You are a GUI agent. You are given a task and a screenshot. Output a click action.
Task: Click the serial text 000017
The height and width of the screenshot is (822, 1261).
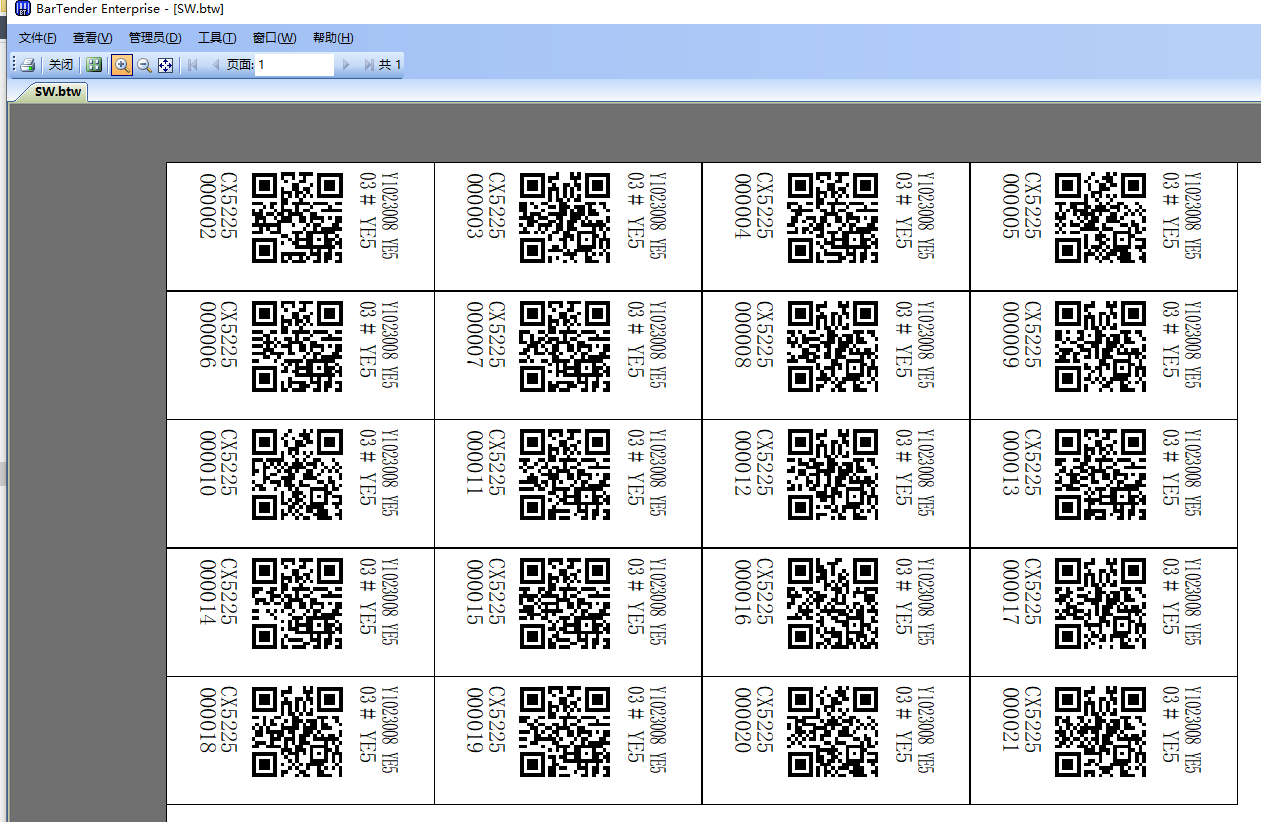[1012, 591]
